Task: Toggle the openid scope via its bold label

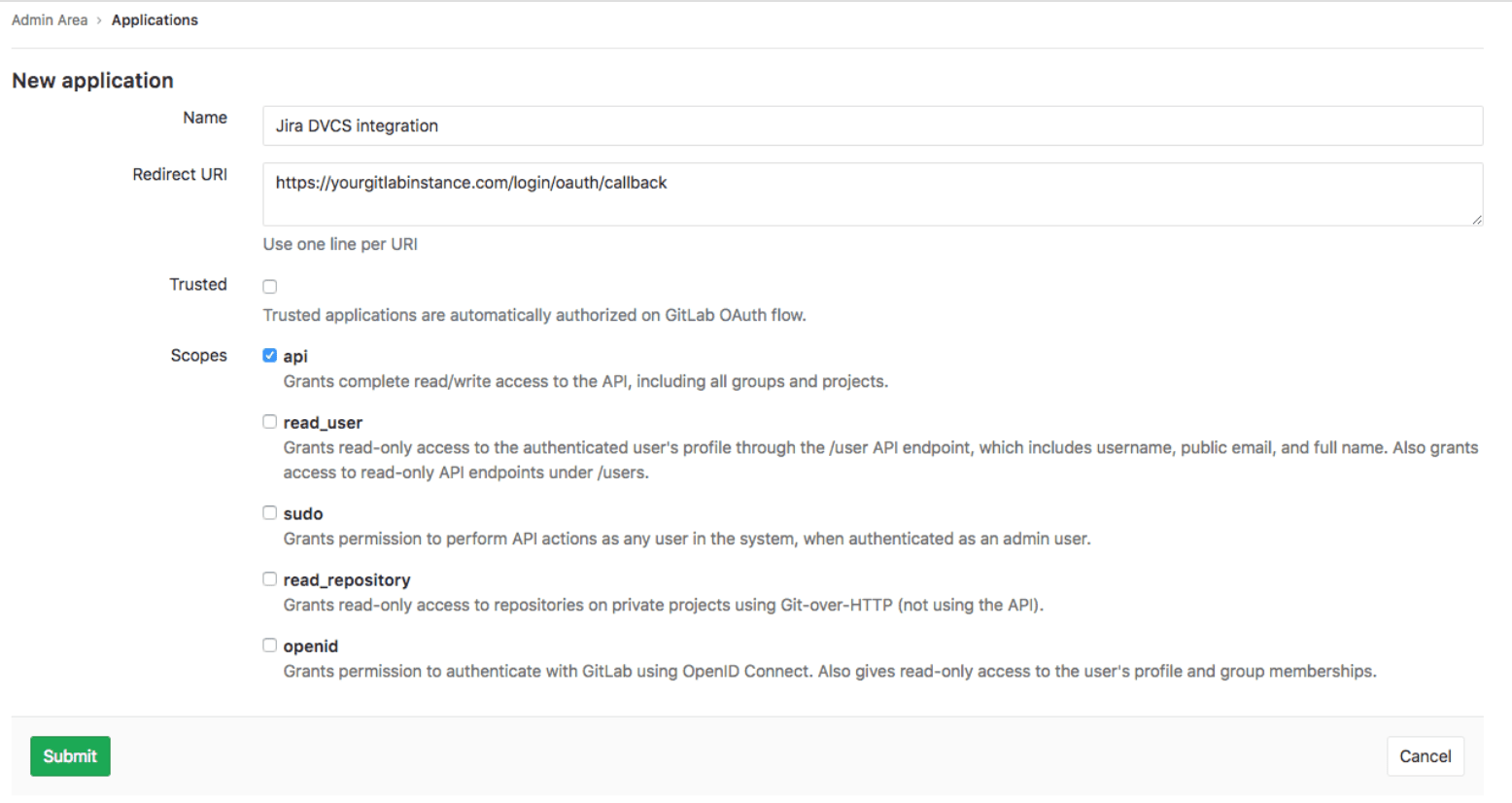Action: click(x=310, y=645)
